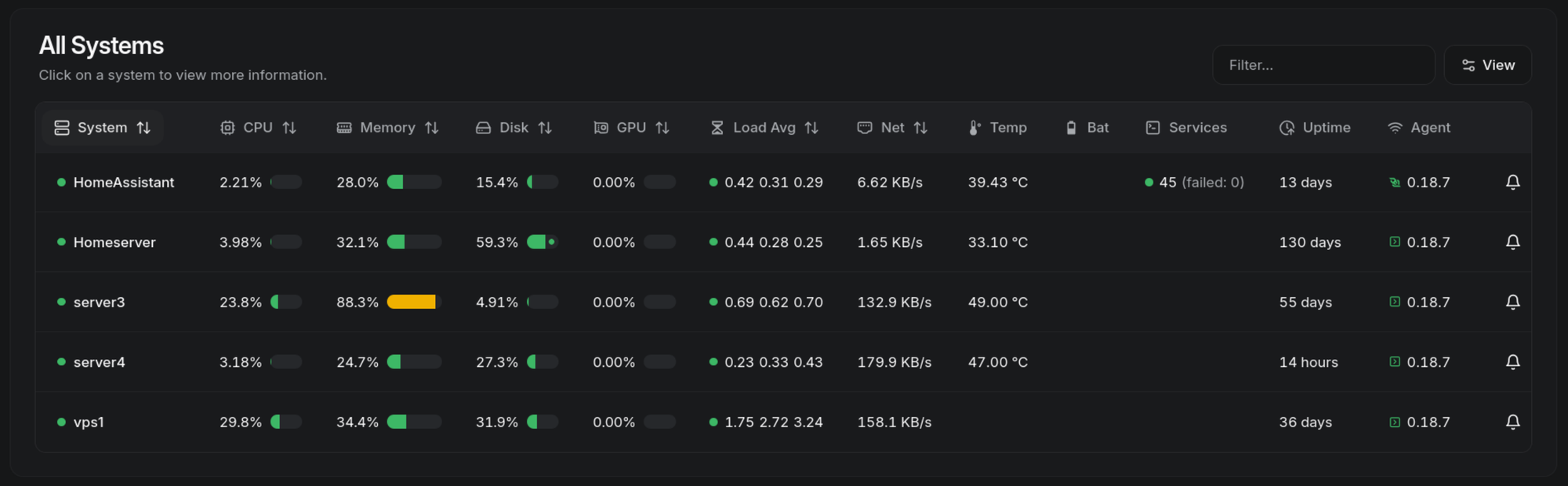This screenshot has height=486, width=1568.
Task: Click the agent connection icon for HomeAssistant
Action: click(x=1395, y=183)
